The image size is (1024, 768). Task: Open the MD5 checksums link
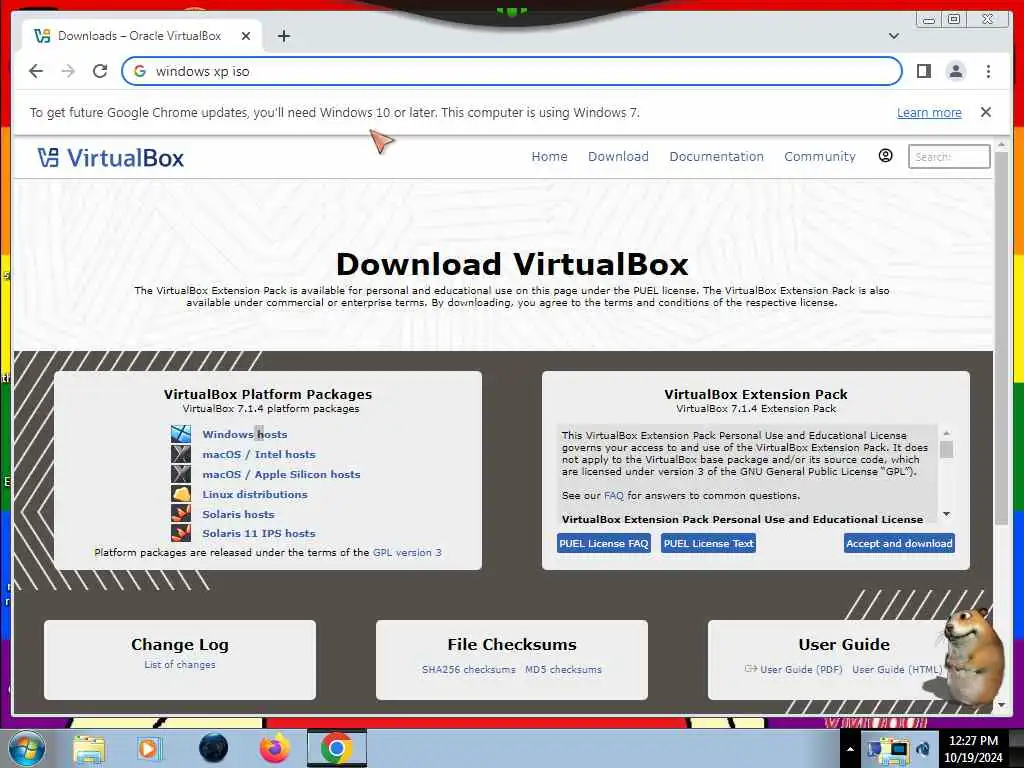(563, 669)
